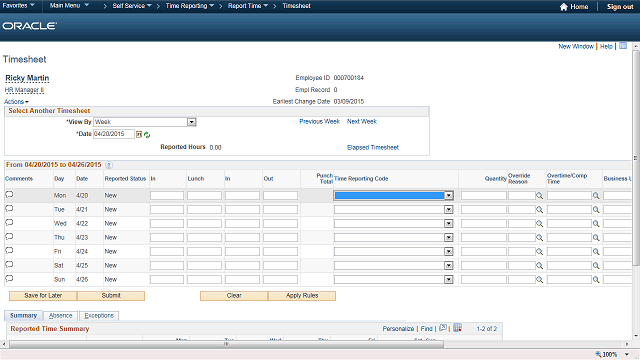Open comments for Wed 4/22 row
Image resolution: width=640 pixels, height=360 pixels.
(9, 222)
